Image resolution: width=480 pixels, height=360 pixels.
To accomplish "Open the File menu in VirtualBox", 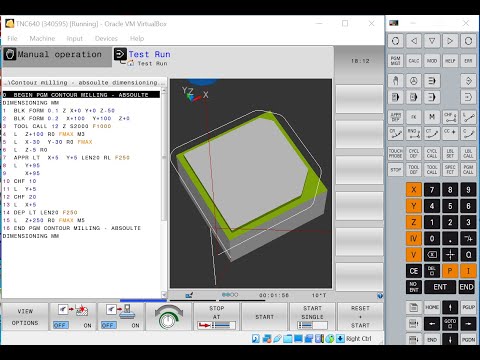I will (12, 38).
